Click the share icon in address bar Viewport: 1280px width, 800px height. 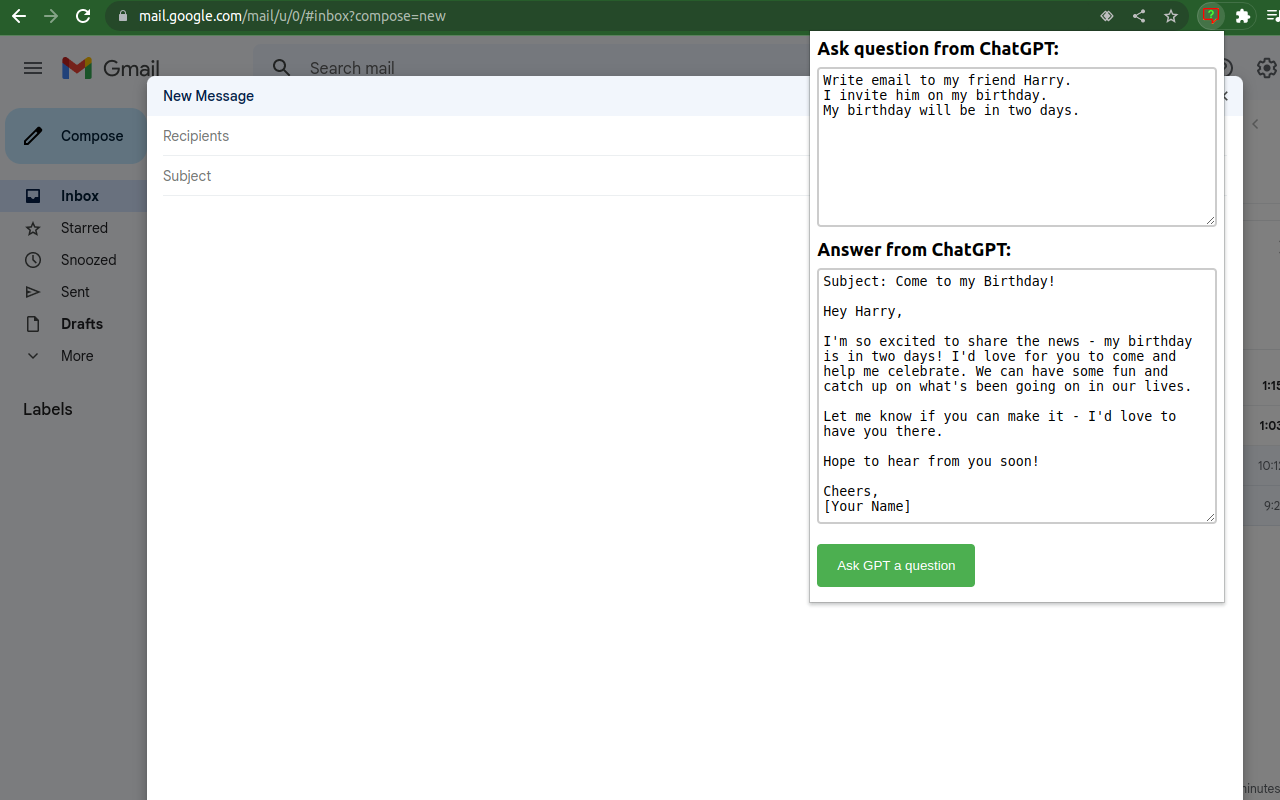pyautogui.click(x=1139, y=16)
